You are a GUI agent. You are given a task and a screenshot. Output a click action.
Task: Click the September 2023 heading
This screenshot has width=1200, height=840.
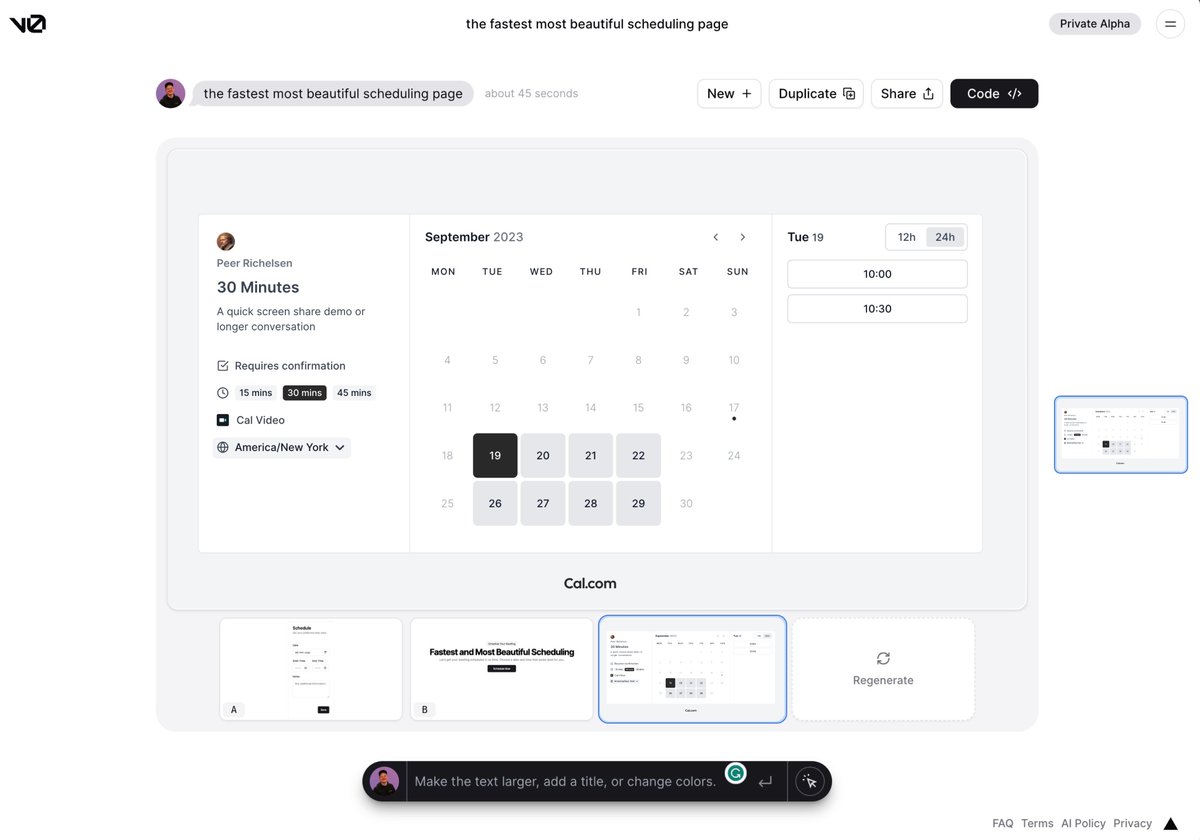coord(474,237)
